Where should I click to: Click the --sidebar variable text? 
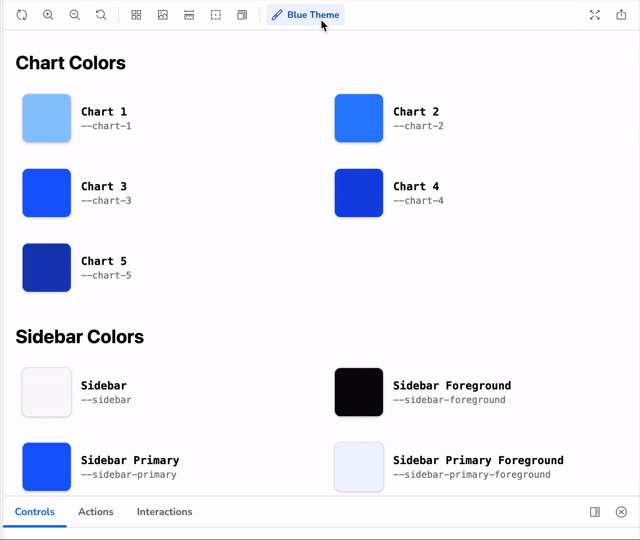click(x=106, y=400)
